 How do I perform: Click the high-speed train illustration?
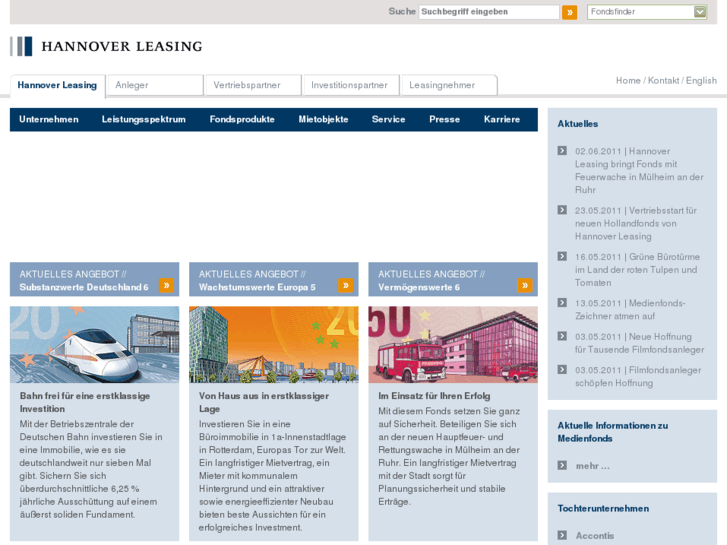(95, 345)
